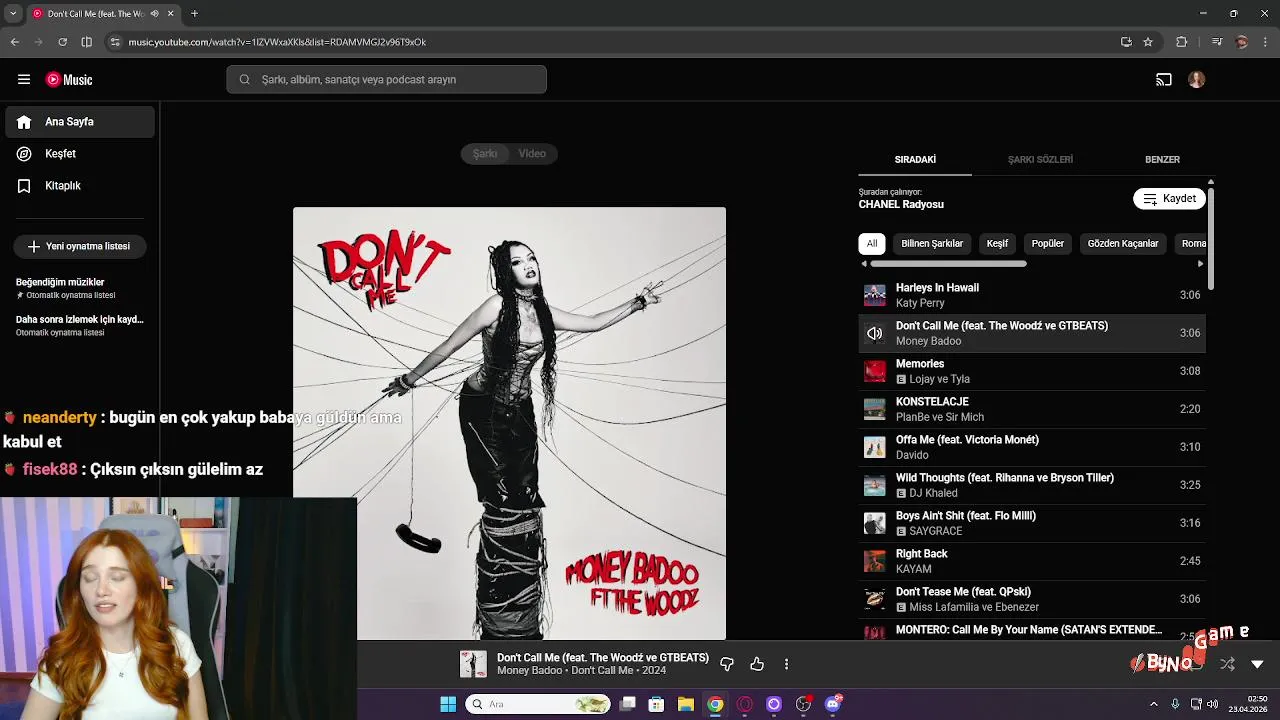Screen dimensions: 1280x720
Task: Show hidden system tray icons
Action: pos(1153,704)
